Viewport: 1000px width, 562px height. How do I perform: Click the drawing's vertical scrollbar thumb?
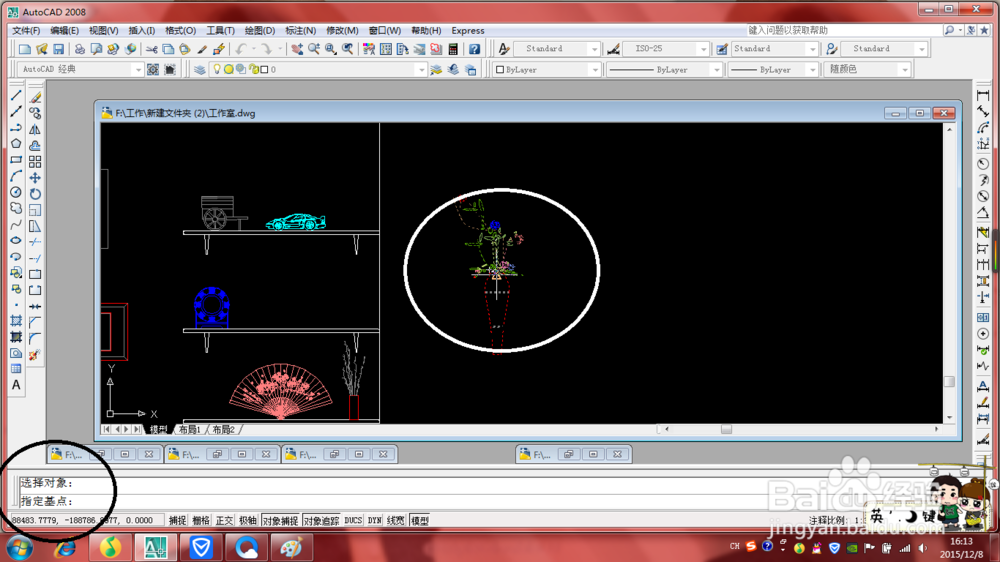pos(949,381)
